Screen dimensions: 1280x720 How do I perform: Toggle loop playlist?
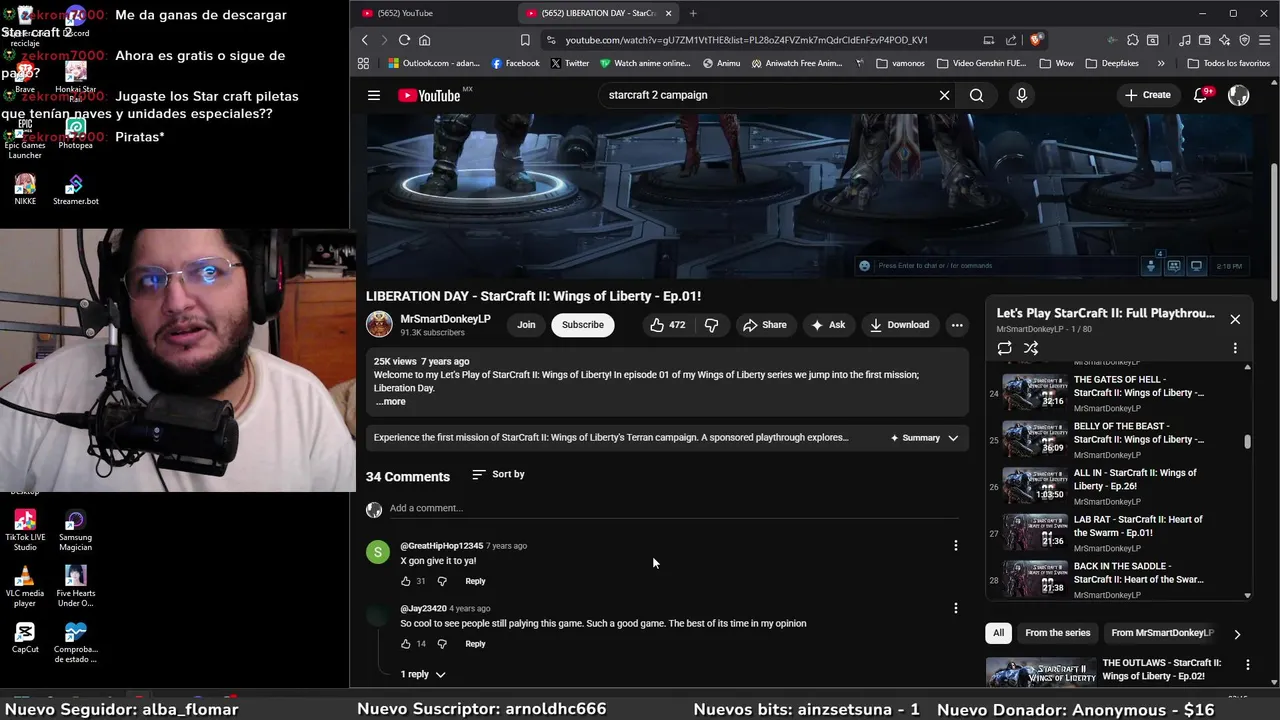tap(1004, 348)
